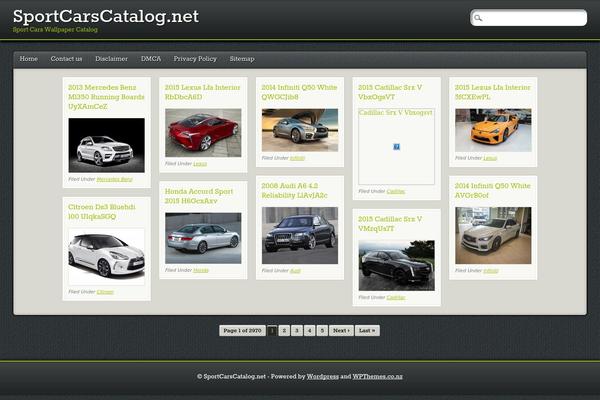Open the Contact us page

66,59
